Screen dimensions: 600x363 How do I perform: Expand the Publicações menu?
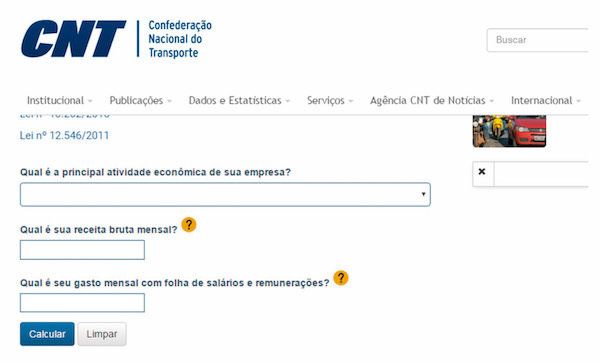[x=140, y=101]
